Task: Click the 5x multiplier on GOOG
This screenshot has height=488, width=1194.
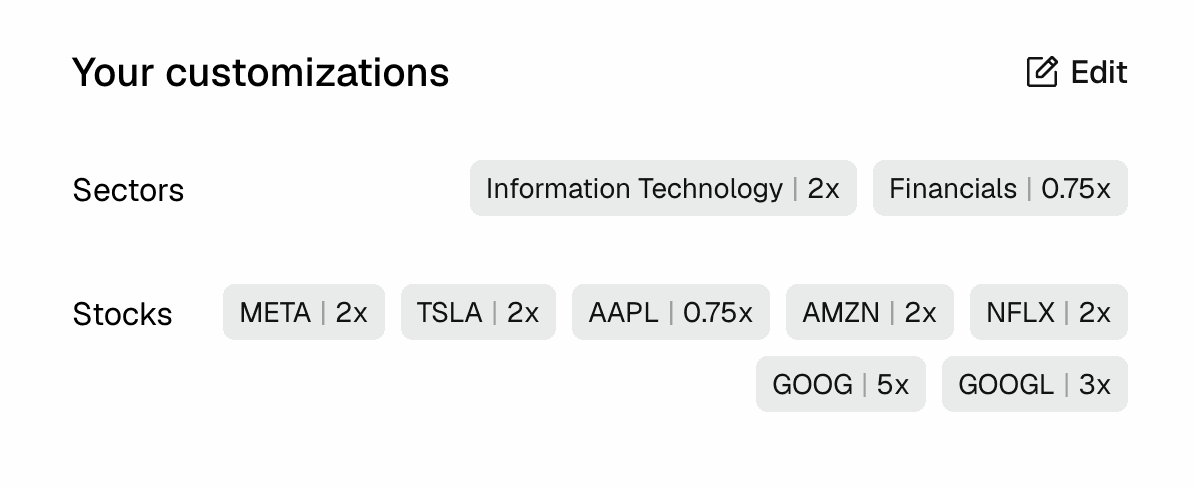Action: click(893, 384)
